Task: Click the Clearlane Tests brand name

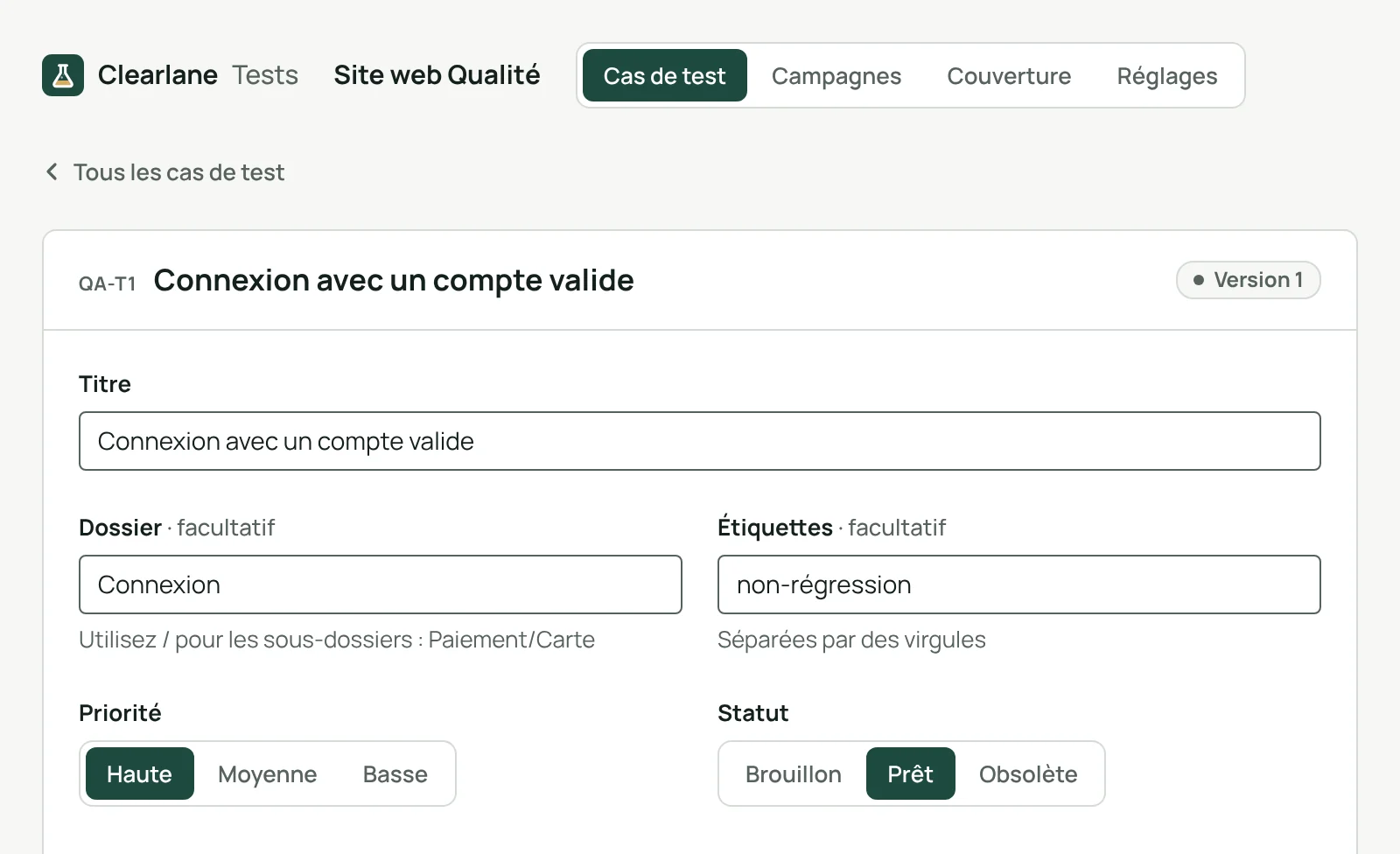Action: pyautogui.click(x=198, y=75)
